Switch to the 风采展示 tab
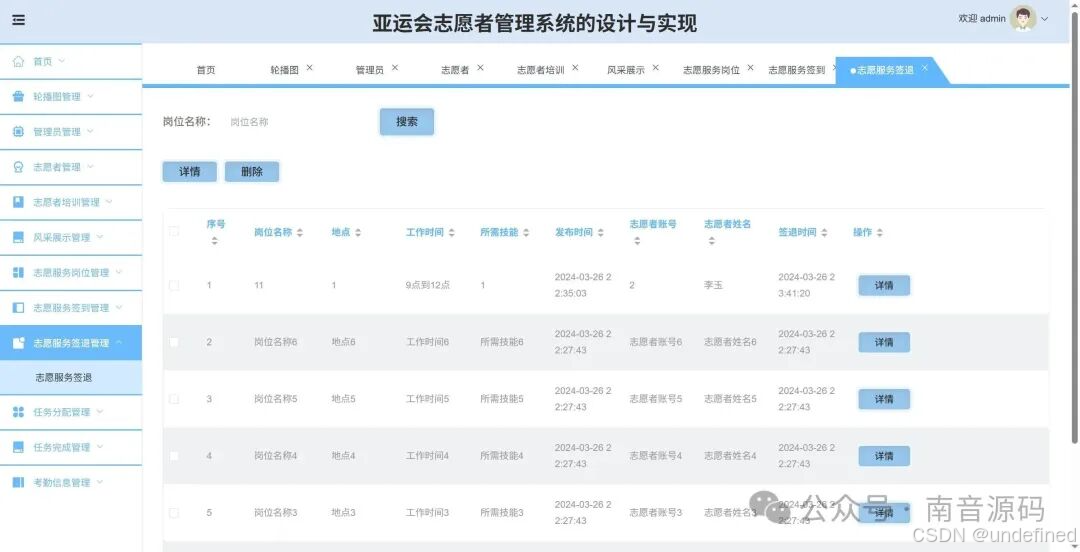The width and height of the screenshot is (1080, 552). click(626, 70)
